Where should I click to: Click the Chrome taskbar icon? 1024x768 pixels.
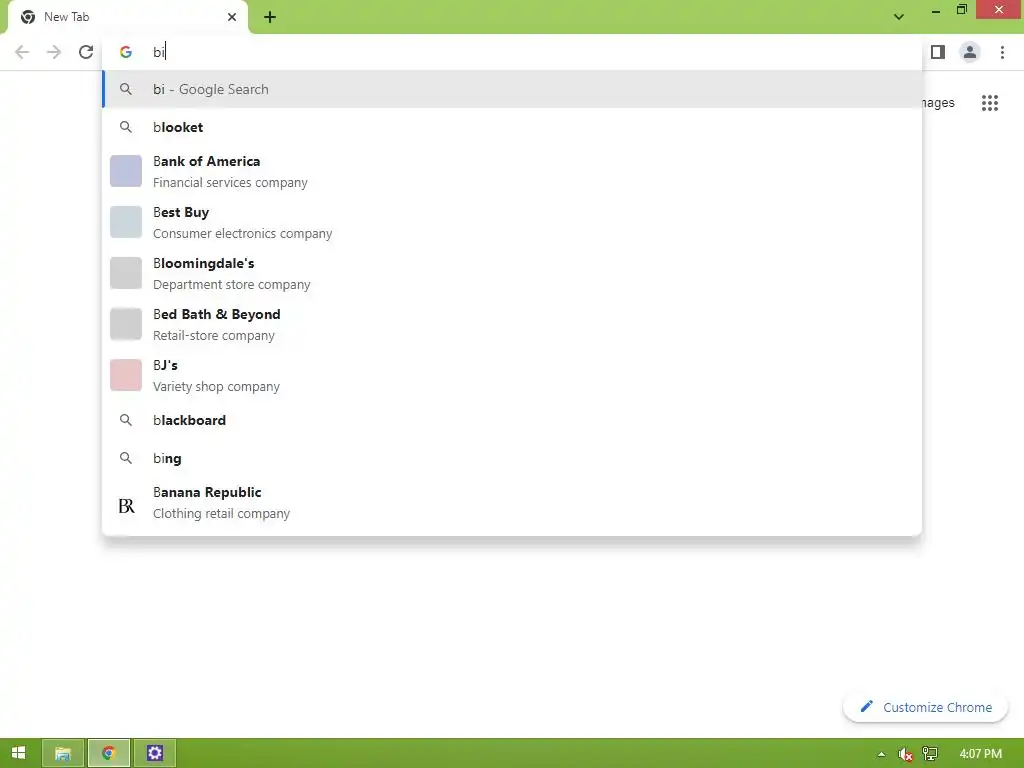pos(108,753)
